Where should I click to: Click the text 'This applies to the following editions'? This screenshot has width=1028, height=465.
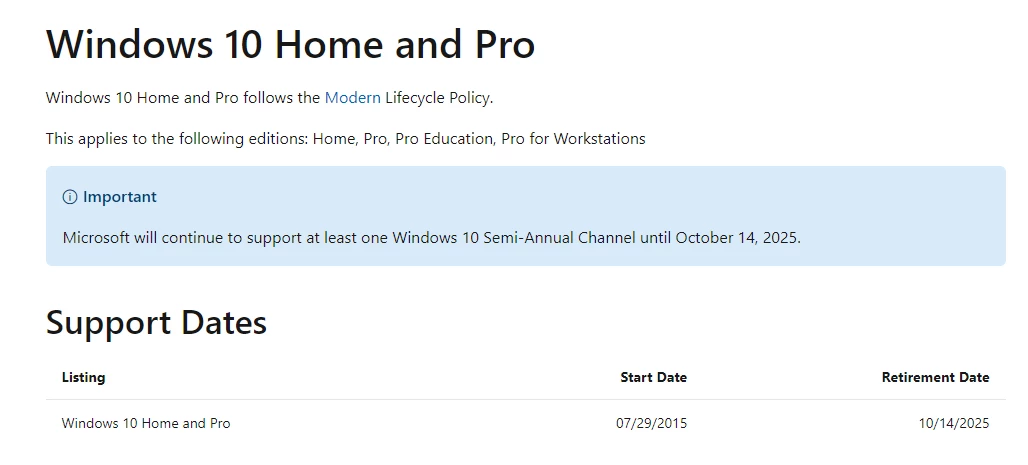[176, 139]
